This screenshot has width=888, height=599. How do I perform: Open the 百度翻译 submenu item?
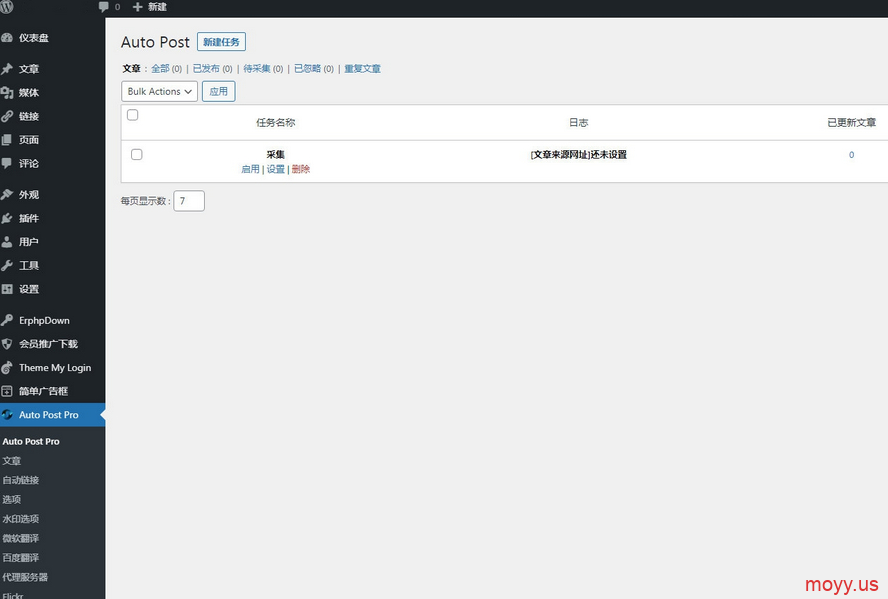click(21, 558)
